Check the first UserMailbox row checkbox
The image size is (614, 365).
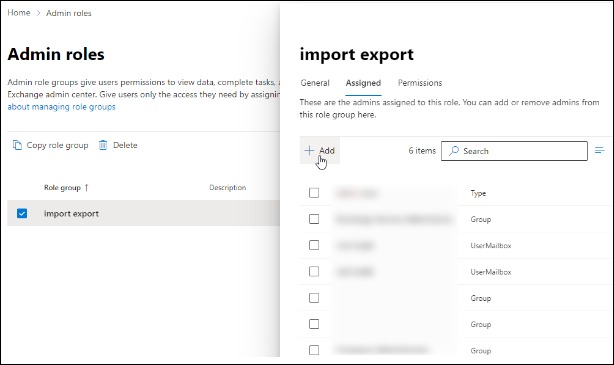tap(314, 245)
